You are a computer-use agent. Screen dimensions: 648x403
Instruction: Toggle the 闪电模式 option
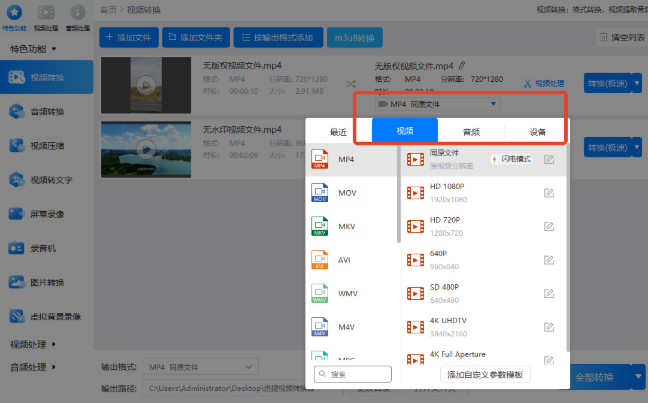click(x=511, y=159)
